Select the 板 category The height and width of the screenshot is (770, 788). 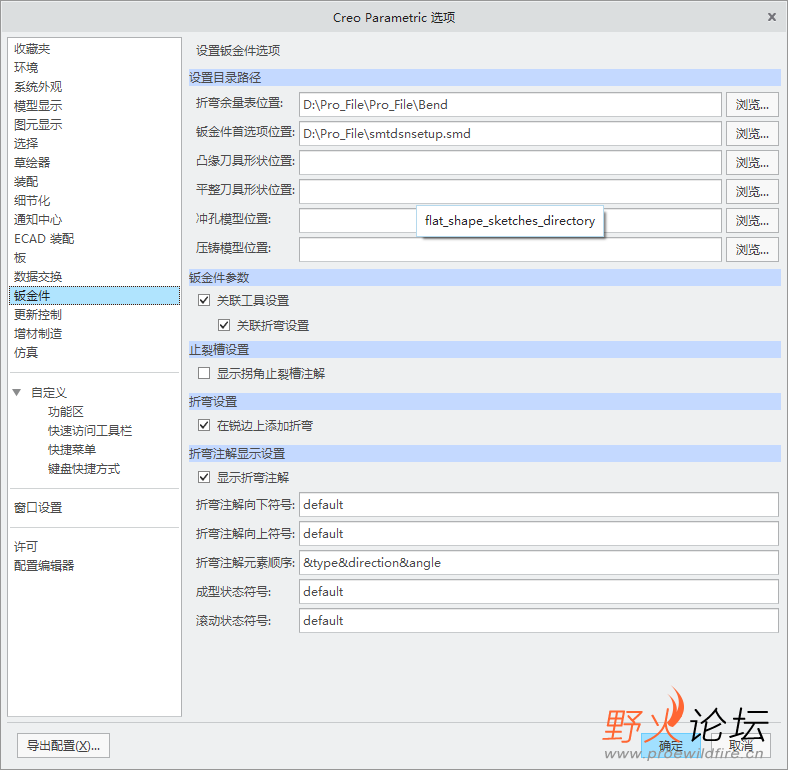(x=20, y=258)
